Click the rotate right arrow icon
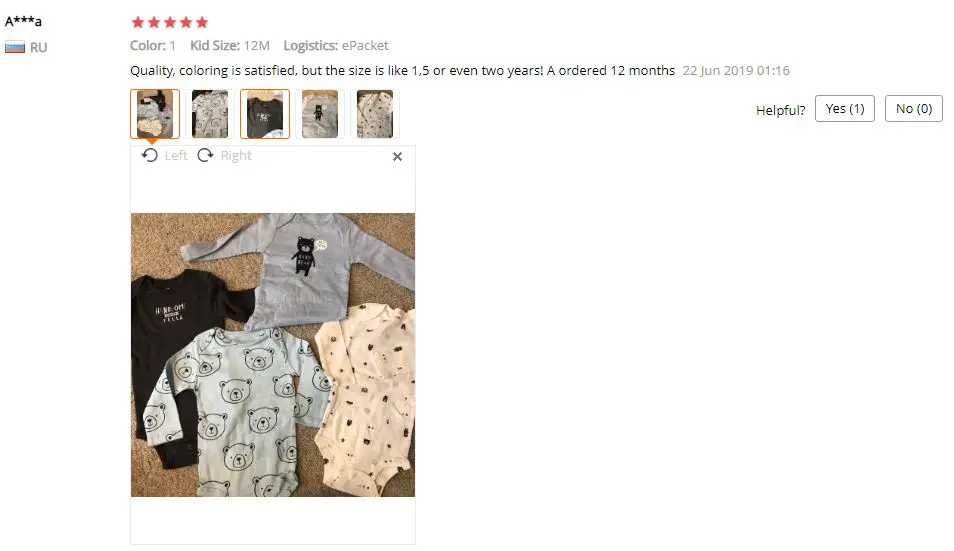Screen dimensions: 954x551 [x=206, y=156]
